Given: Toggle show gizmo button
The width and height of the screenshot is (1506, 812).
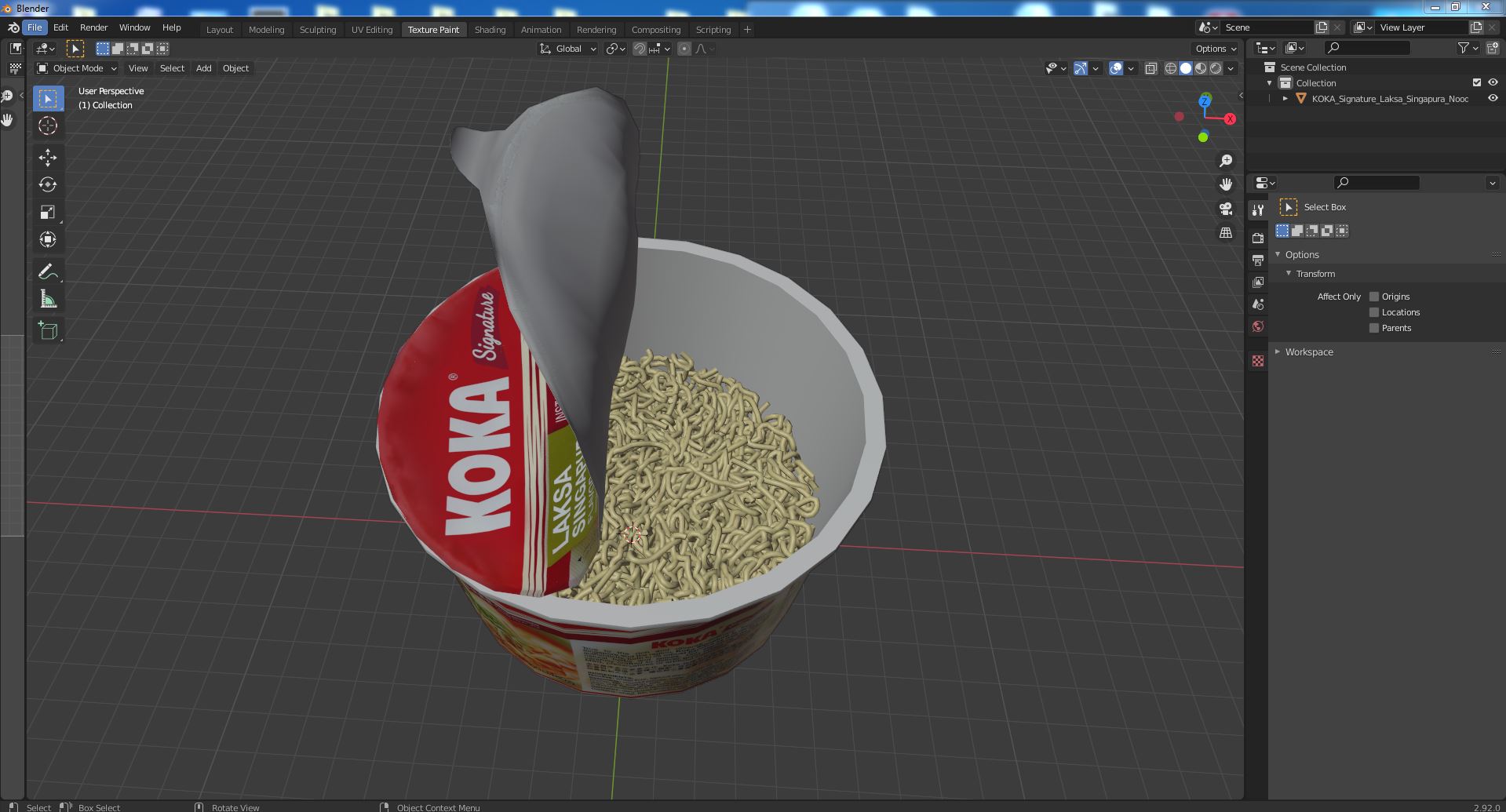Looking at the screenshot, I should [x=1081, y=68].
